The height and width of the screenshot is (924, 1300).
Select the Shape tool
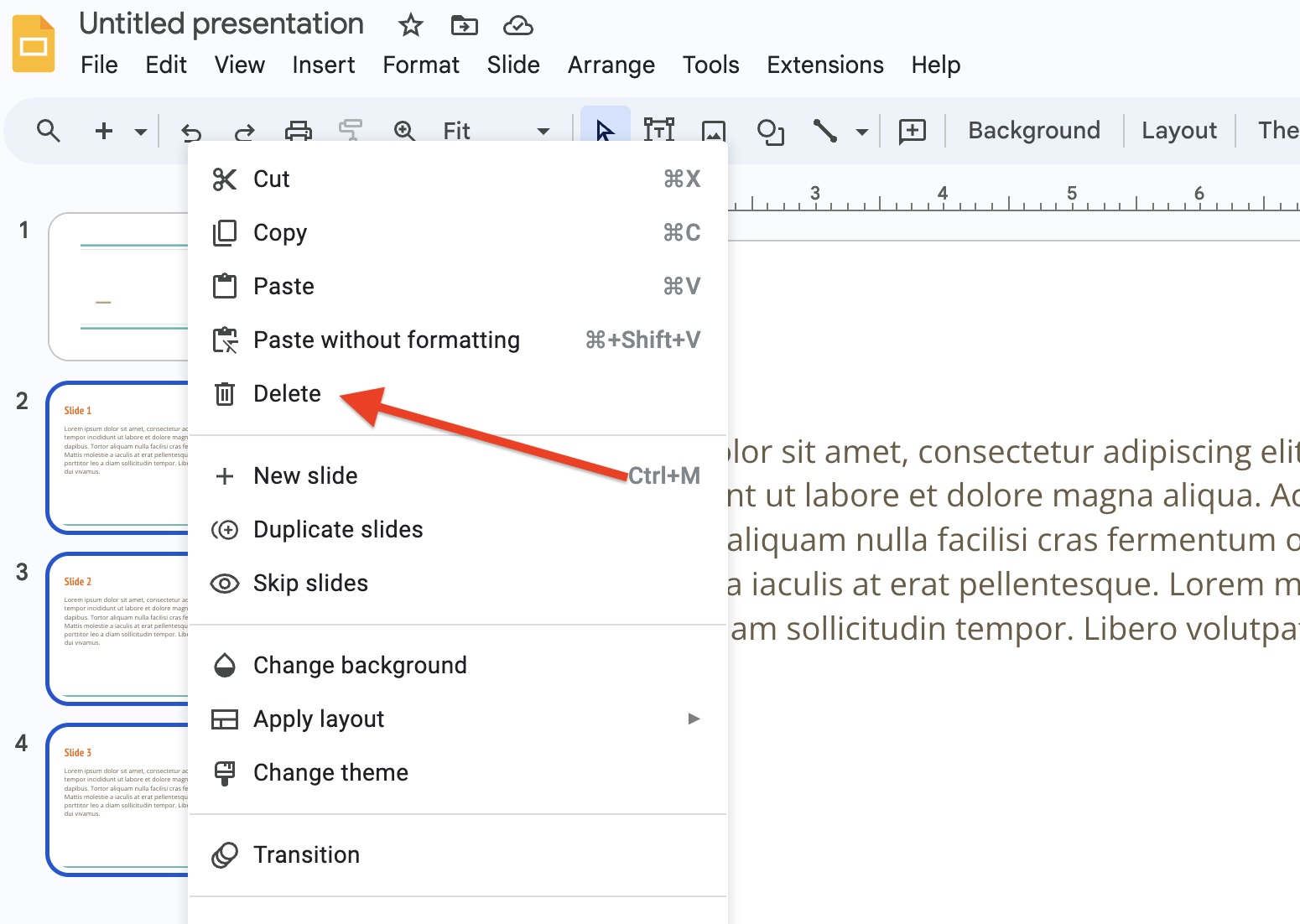pyautogui.click(x=770, y=131)
